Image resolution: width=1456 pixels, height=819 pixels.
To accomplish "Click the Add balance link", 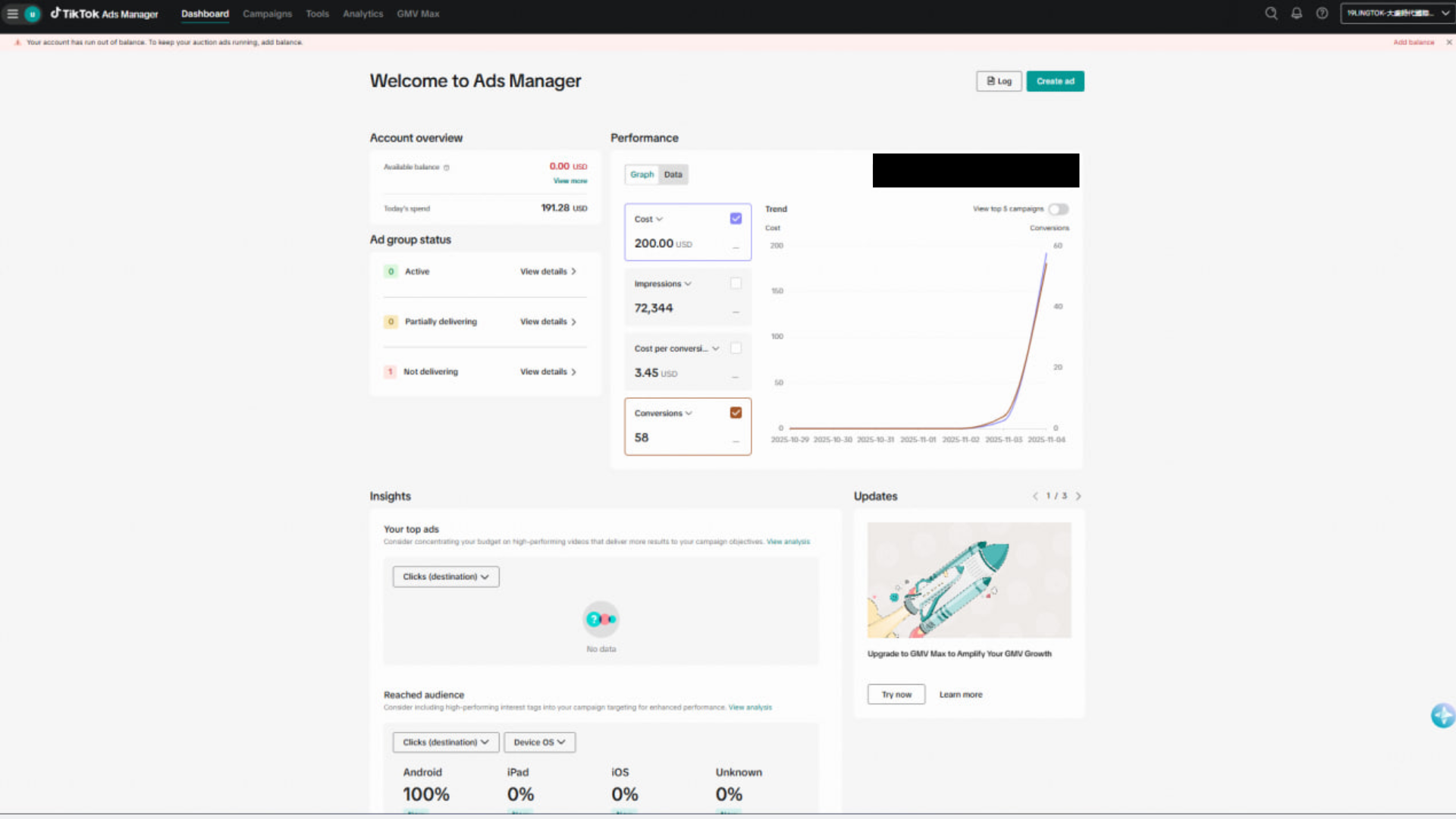I will (1413, 42).
